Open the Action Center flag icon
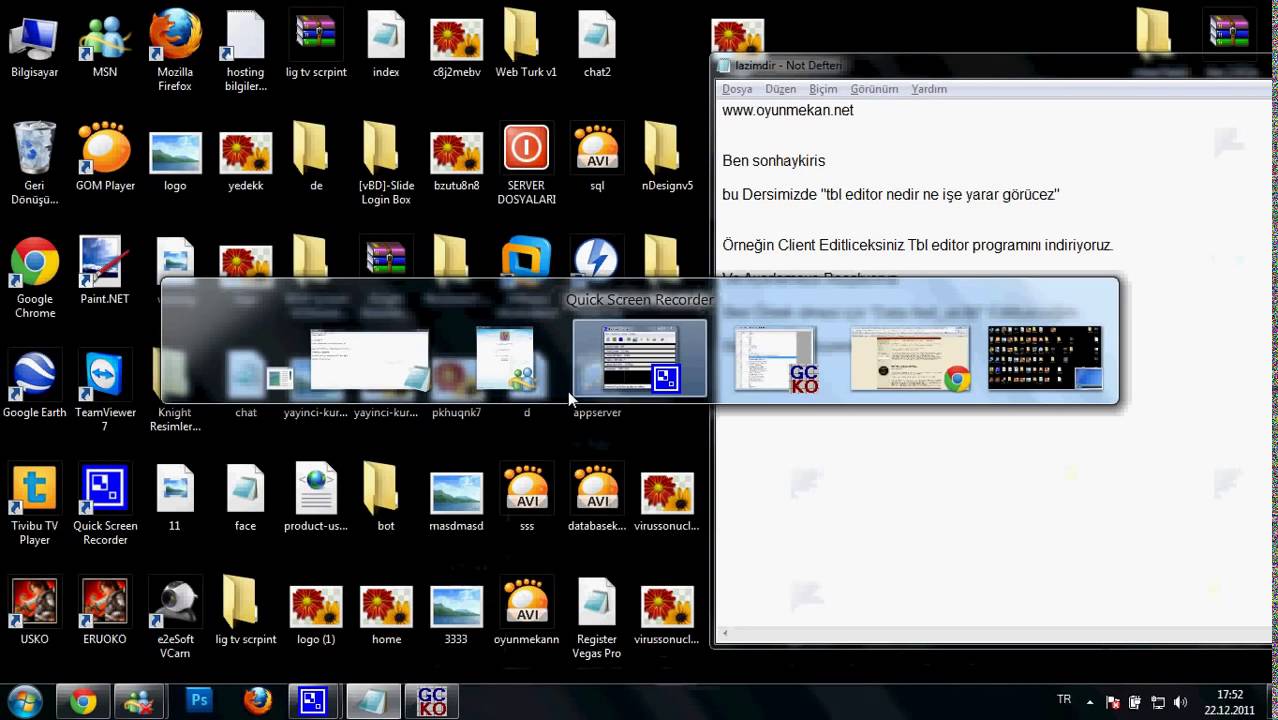 pos(1113,703)
